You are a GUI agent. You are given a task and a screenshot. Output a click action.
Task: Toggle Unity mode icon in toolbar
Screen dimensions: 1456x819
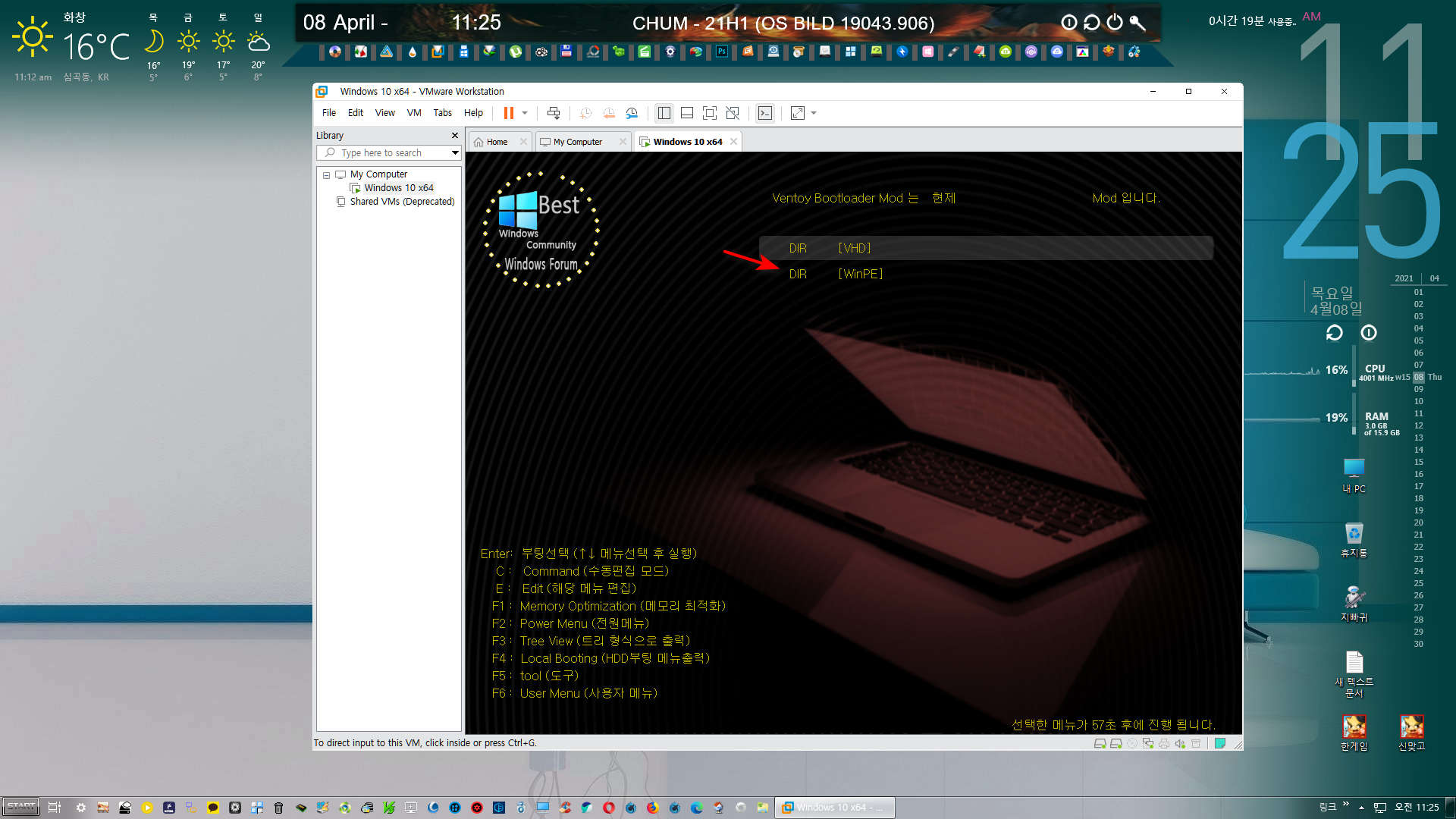point(733,113)
